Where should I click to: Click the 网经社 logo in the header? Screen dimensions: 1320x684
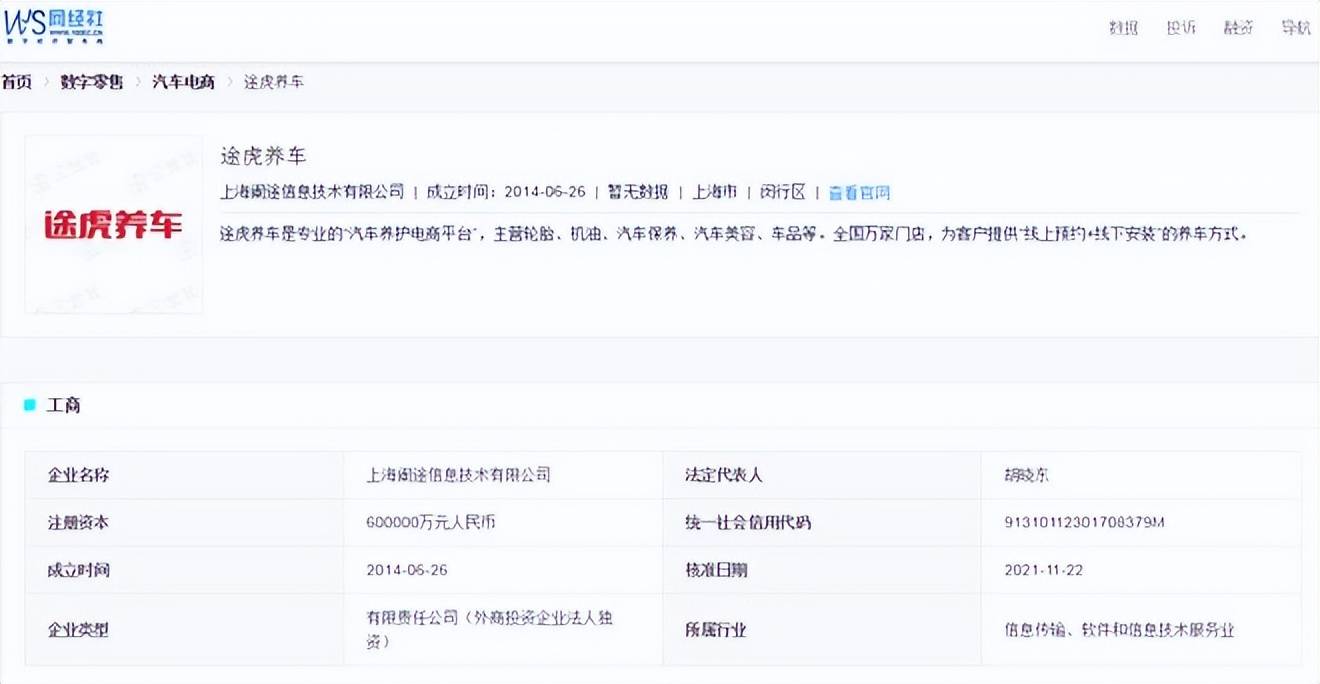[x=53, y=27]
